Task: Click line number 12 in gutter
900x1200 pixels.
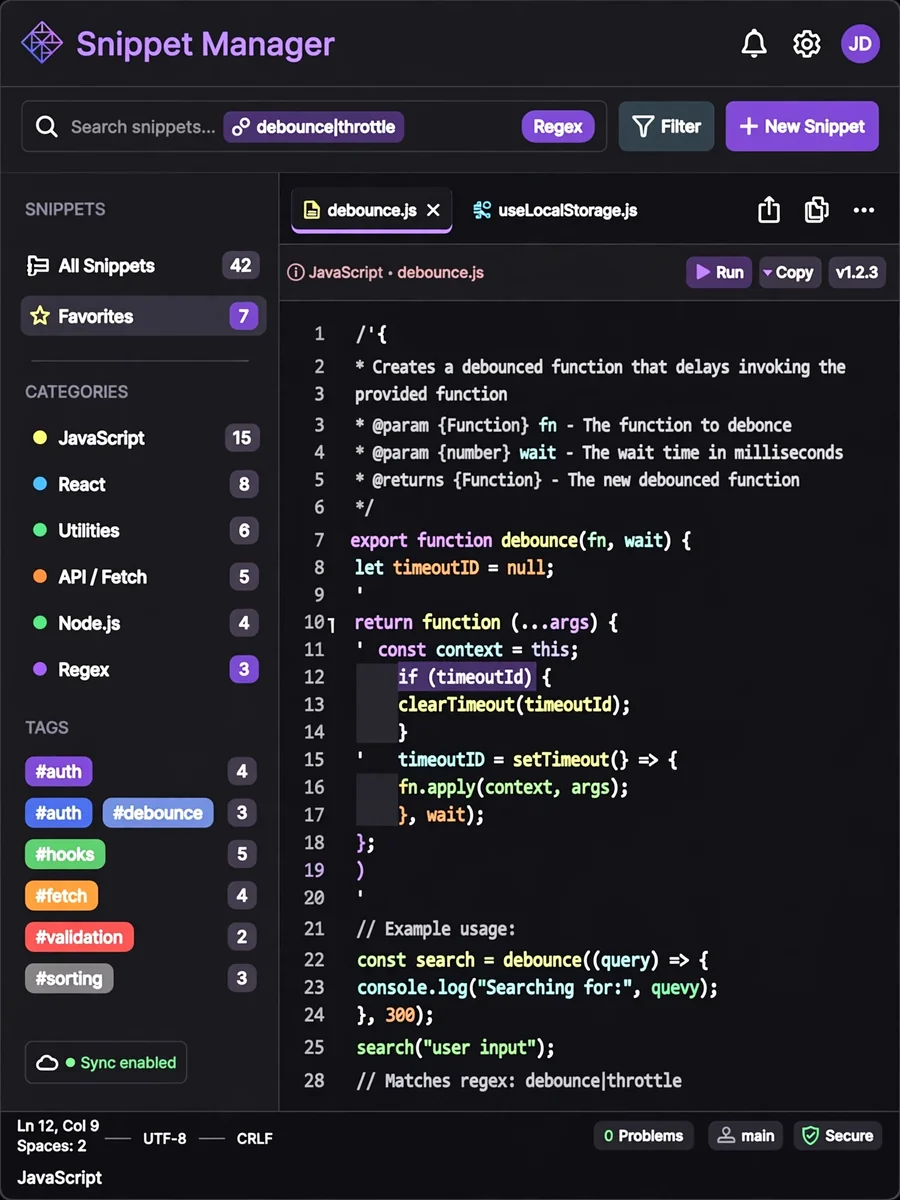Action: 314,677
